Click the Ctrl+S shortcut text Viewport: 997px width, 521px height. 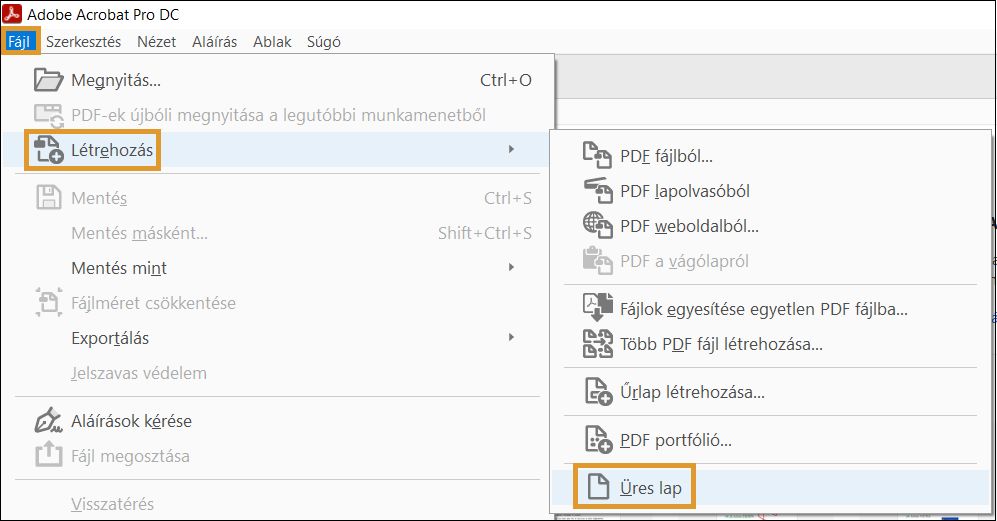click(x=507, y=198)
